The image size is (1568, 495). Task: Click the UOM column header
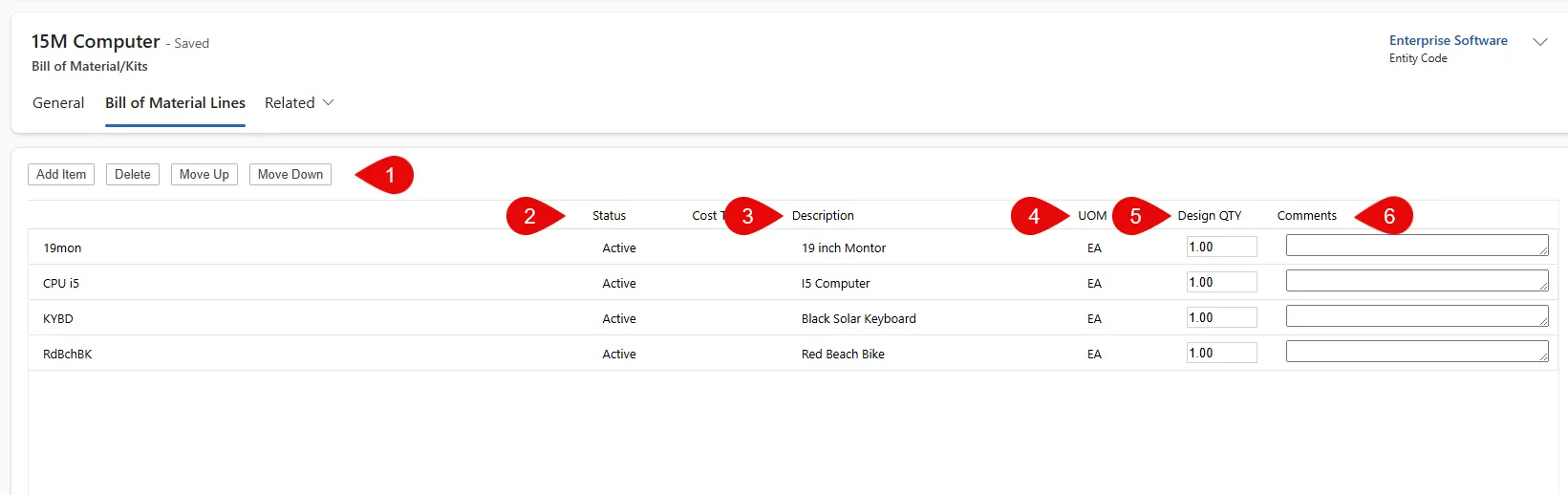[1092, 215]
